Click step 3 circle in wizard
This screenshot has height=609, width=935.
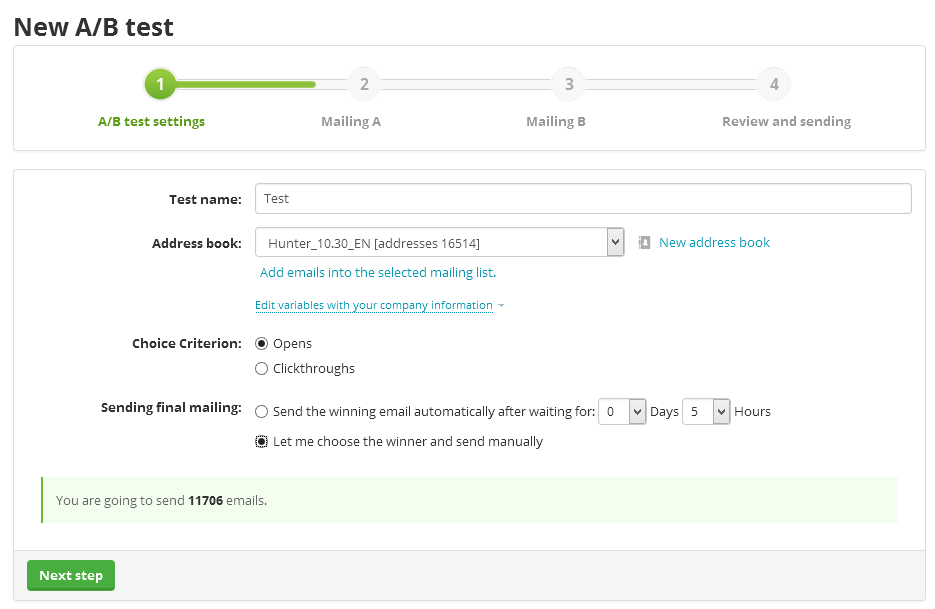click(569, 84)
